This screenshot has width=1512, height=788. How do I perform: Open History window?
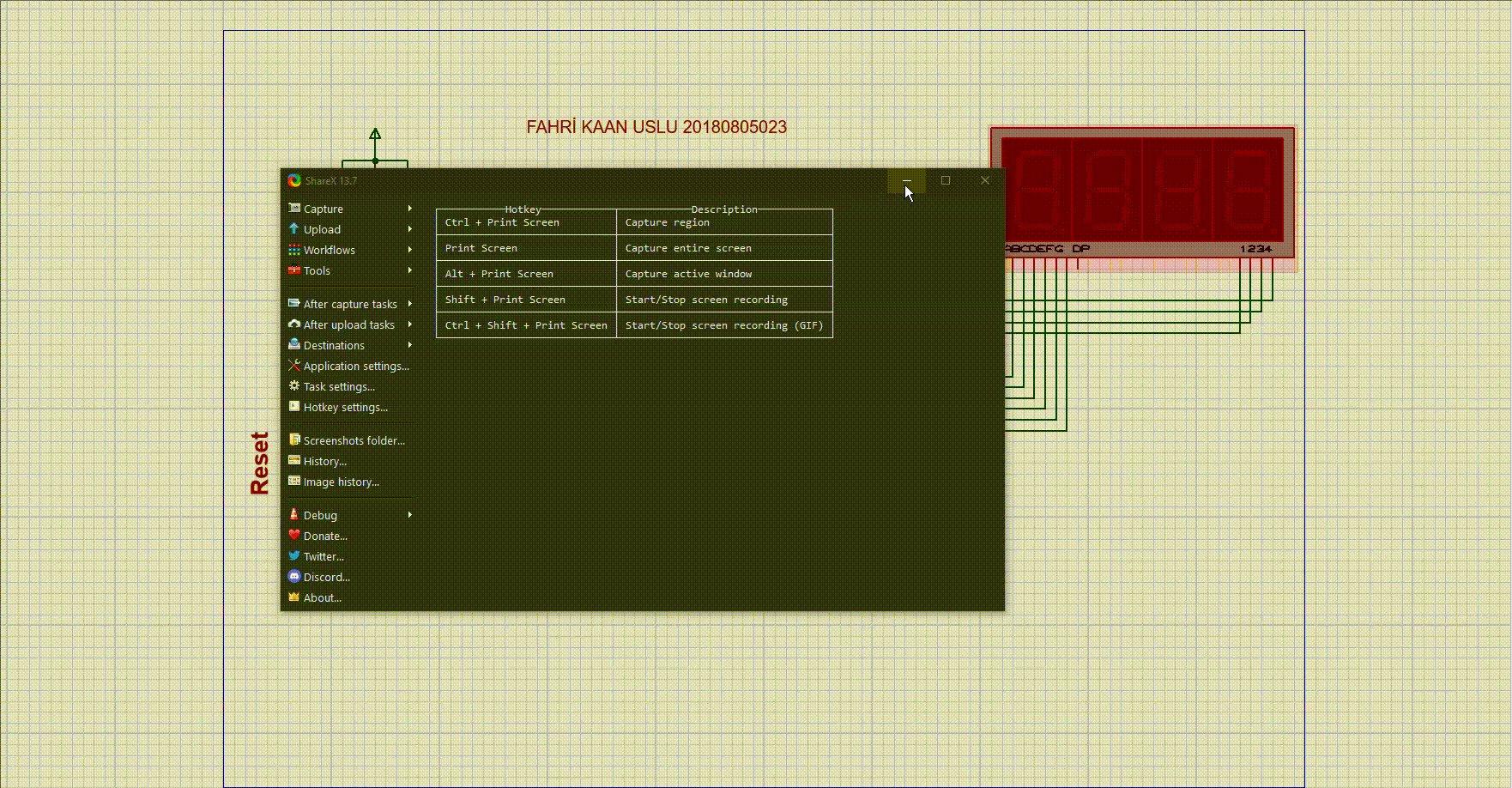[x=350, y=461]
